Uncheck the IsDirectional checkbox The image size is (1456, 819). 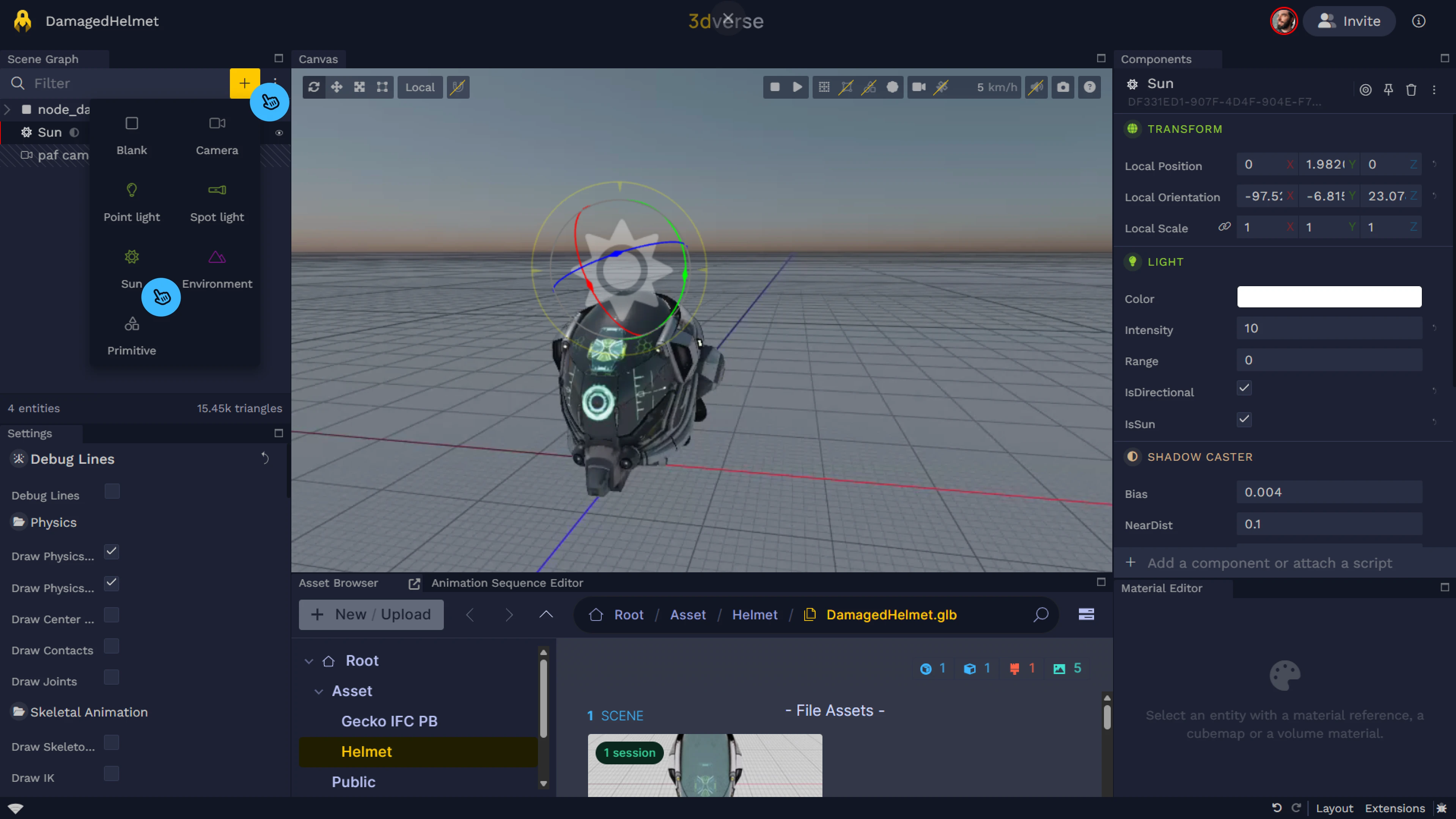[1244, 389]
